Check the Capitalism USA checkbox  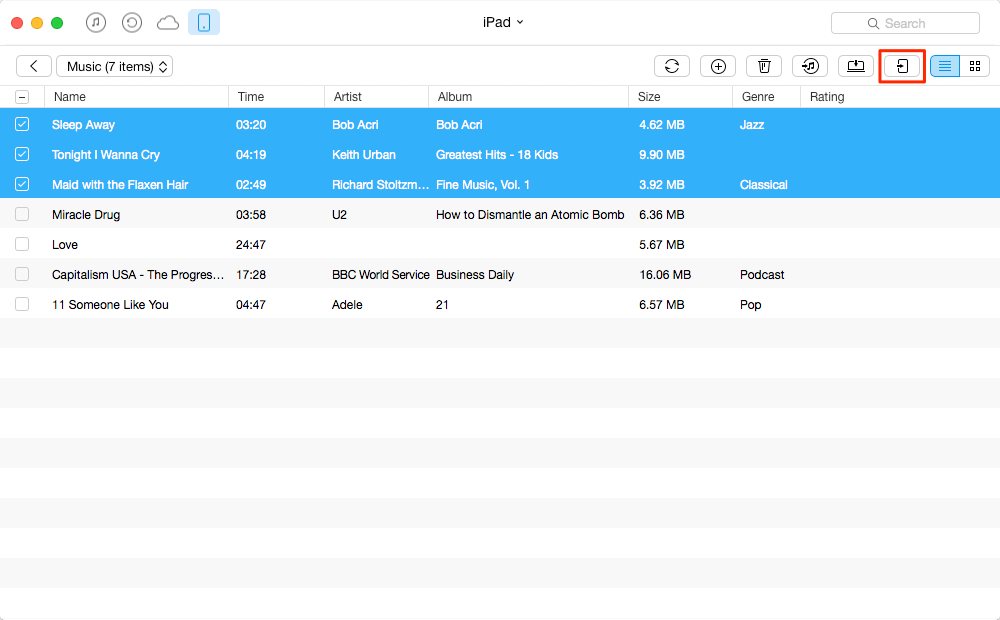click(x=22, y=274)
